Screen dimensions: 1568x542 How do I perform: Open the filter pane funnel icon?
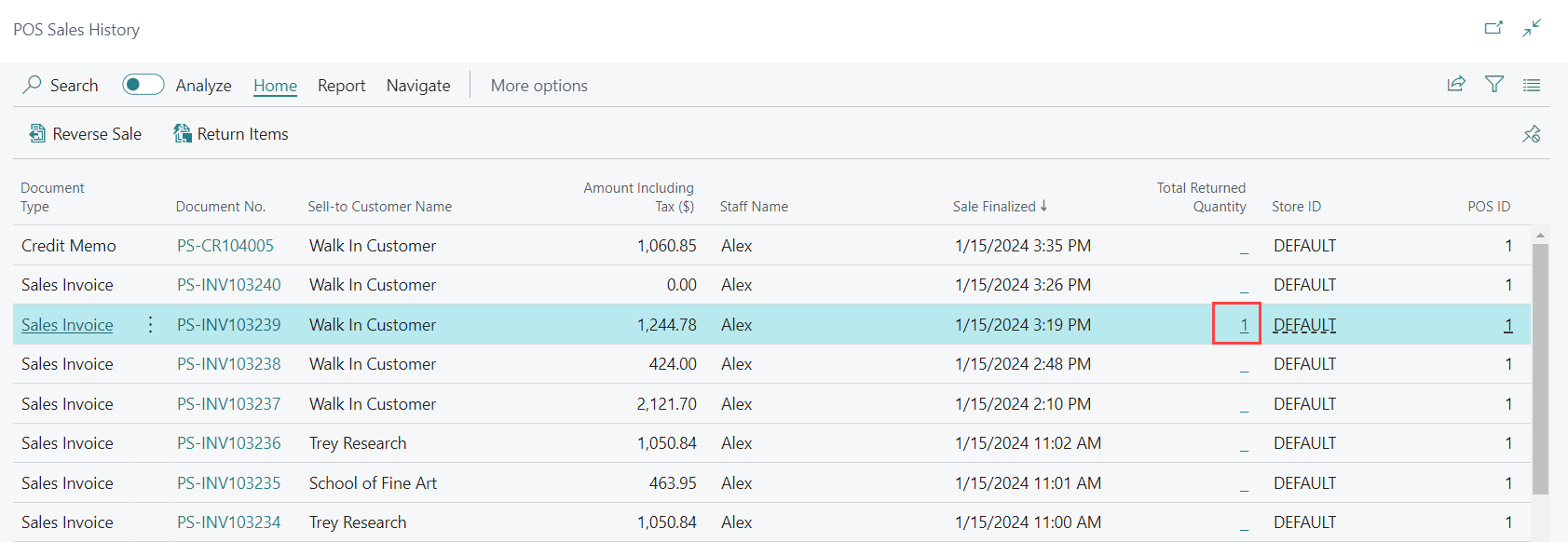(x=1494, y=85)
